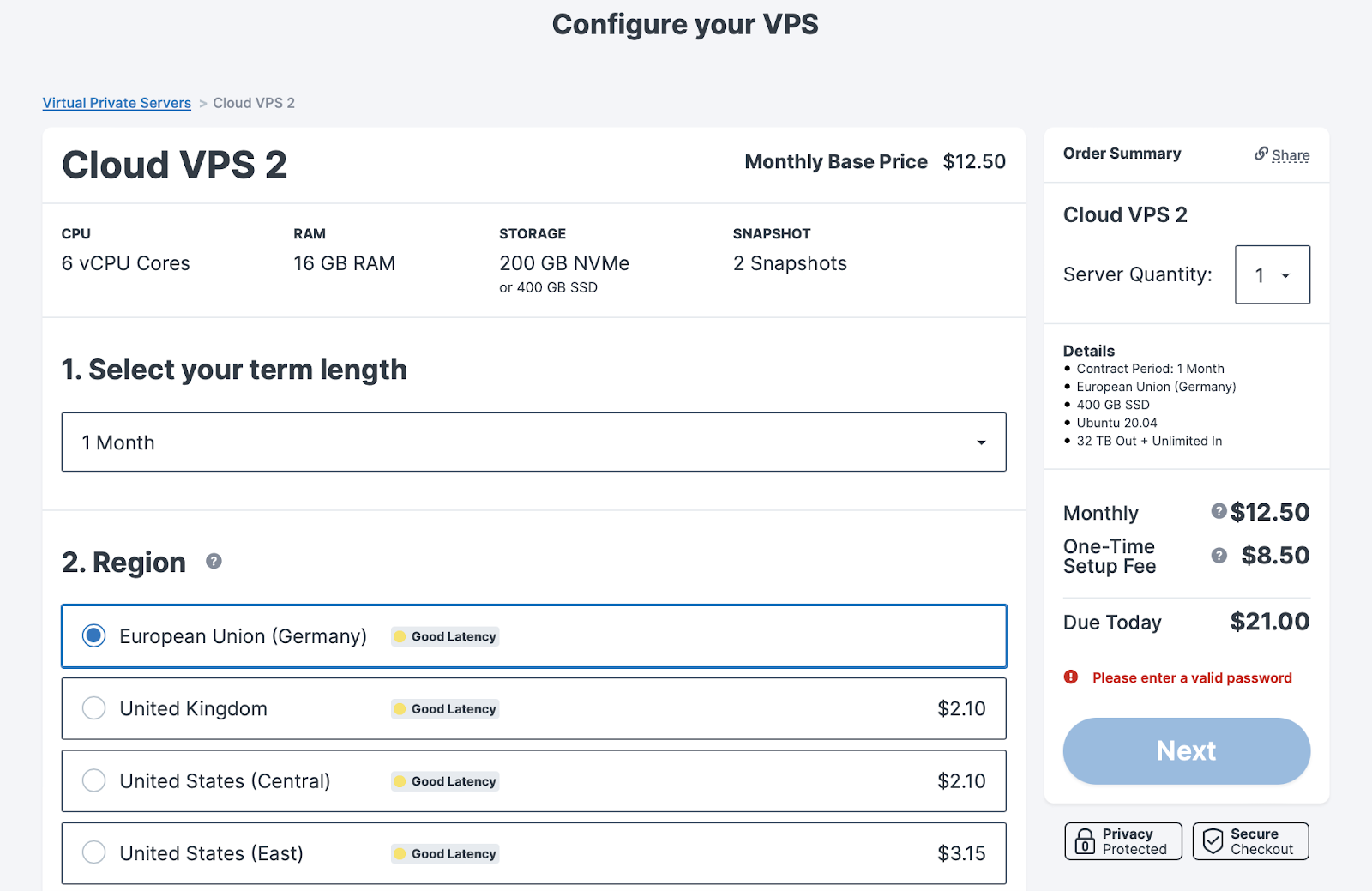Click the help icon beside the Monthly price
The width and height of the screenshot is (1372, 891).
click(x=1219, y=511)
